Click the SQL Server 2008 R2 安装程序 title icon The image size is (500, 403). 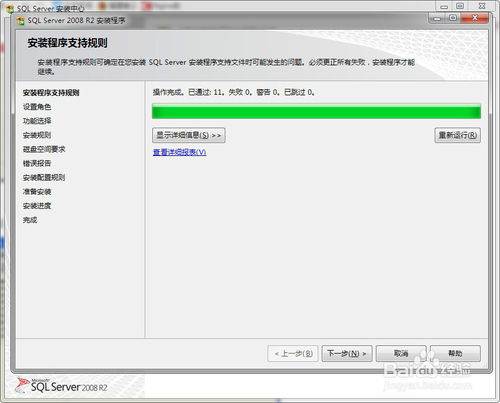(21, 21)
